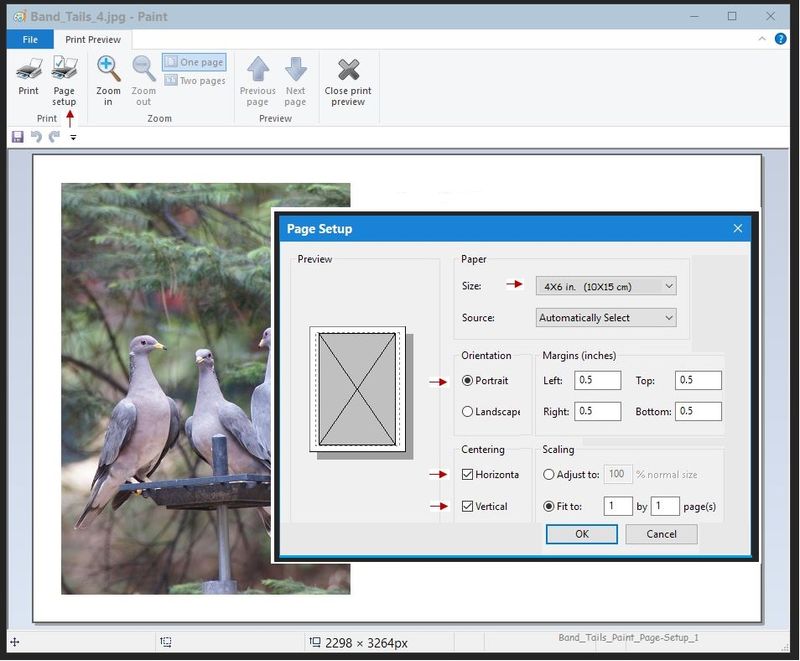This screenshot has width=800, height=661.
Task: Click the Left margin field
Action: (597, 380)
